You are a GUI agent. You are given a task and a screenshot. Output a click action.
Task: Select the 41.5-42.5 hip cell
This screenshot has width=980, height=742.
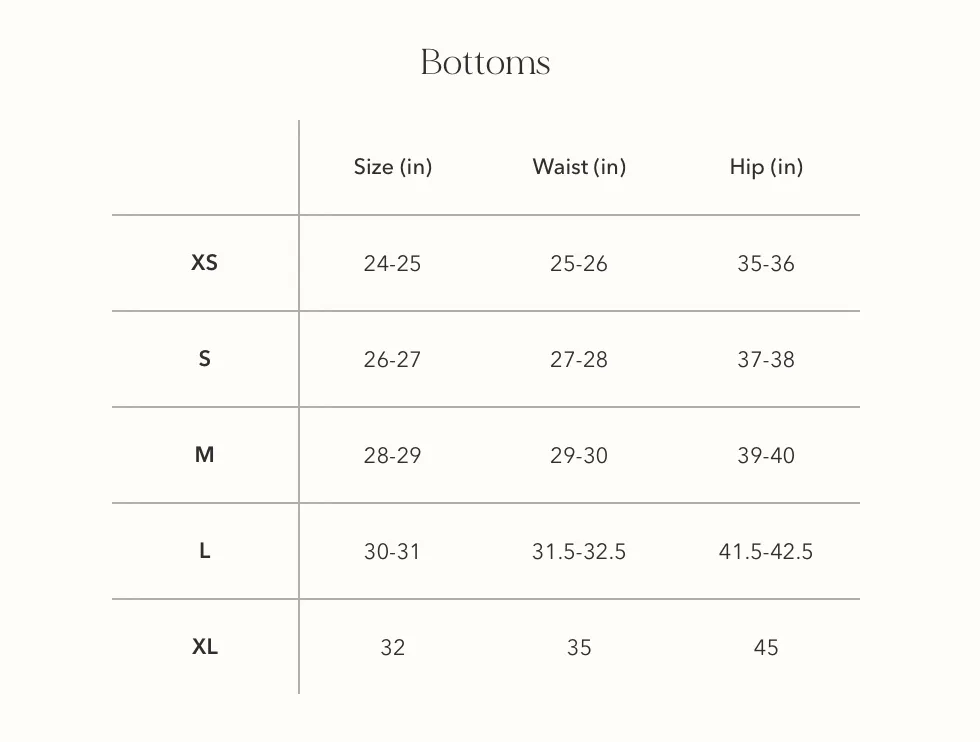point(766,551)
